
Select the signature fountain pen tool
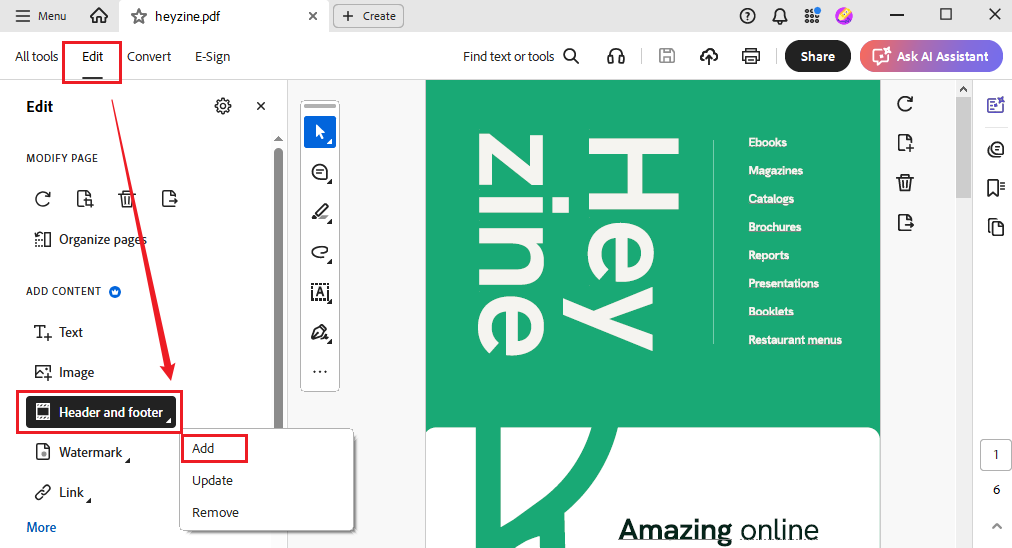320,332
